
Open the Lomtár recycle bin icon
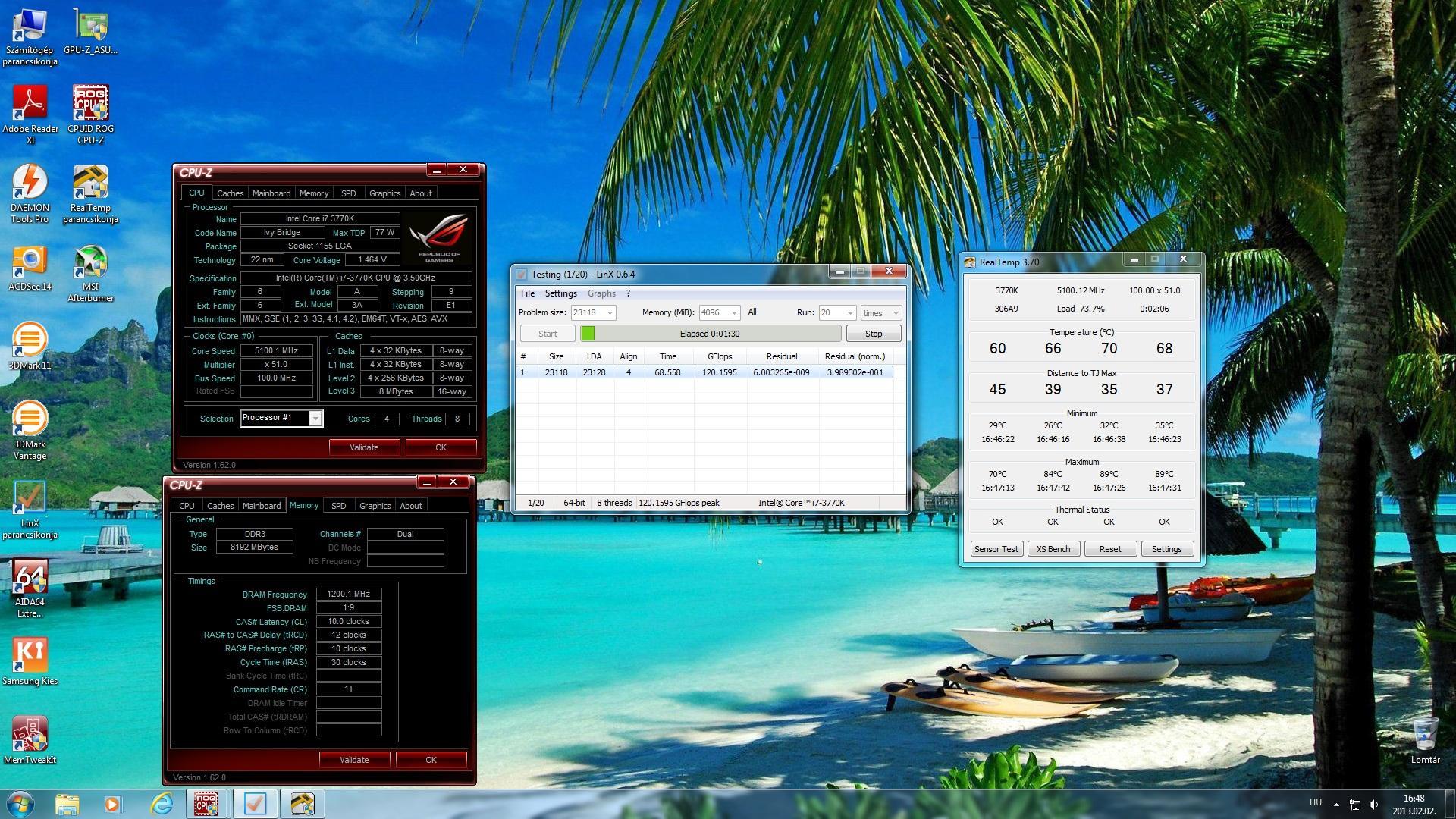pos(1425,733)
